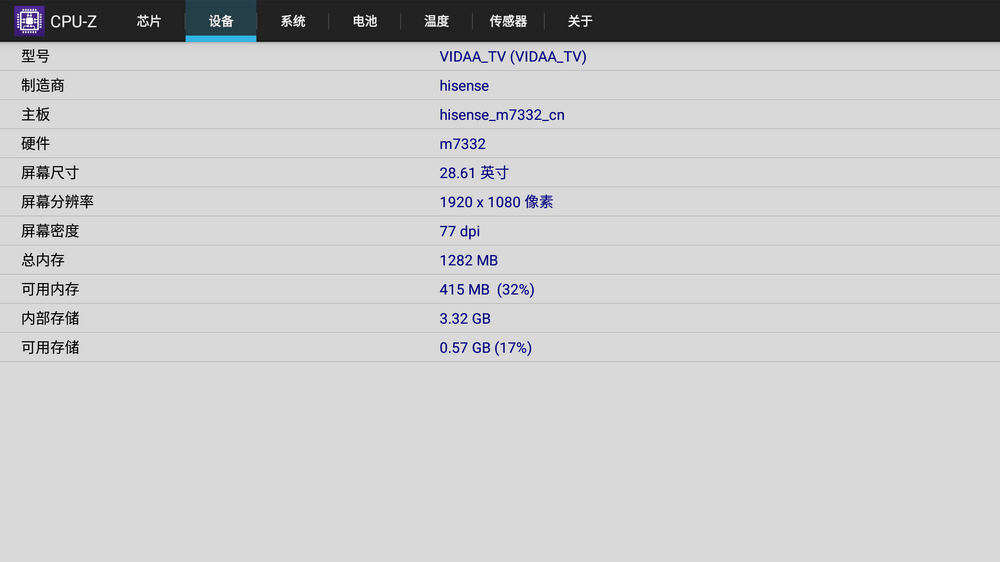Click the CPU-Z app logo icon
1000x562 pixels.
(29, 21)
